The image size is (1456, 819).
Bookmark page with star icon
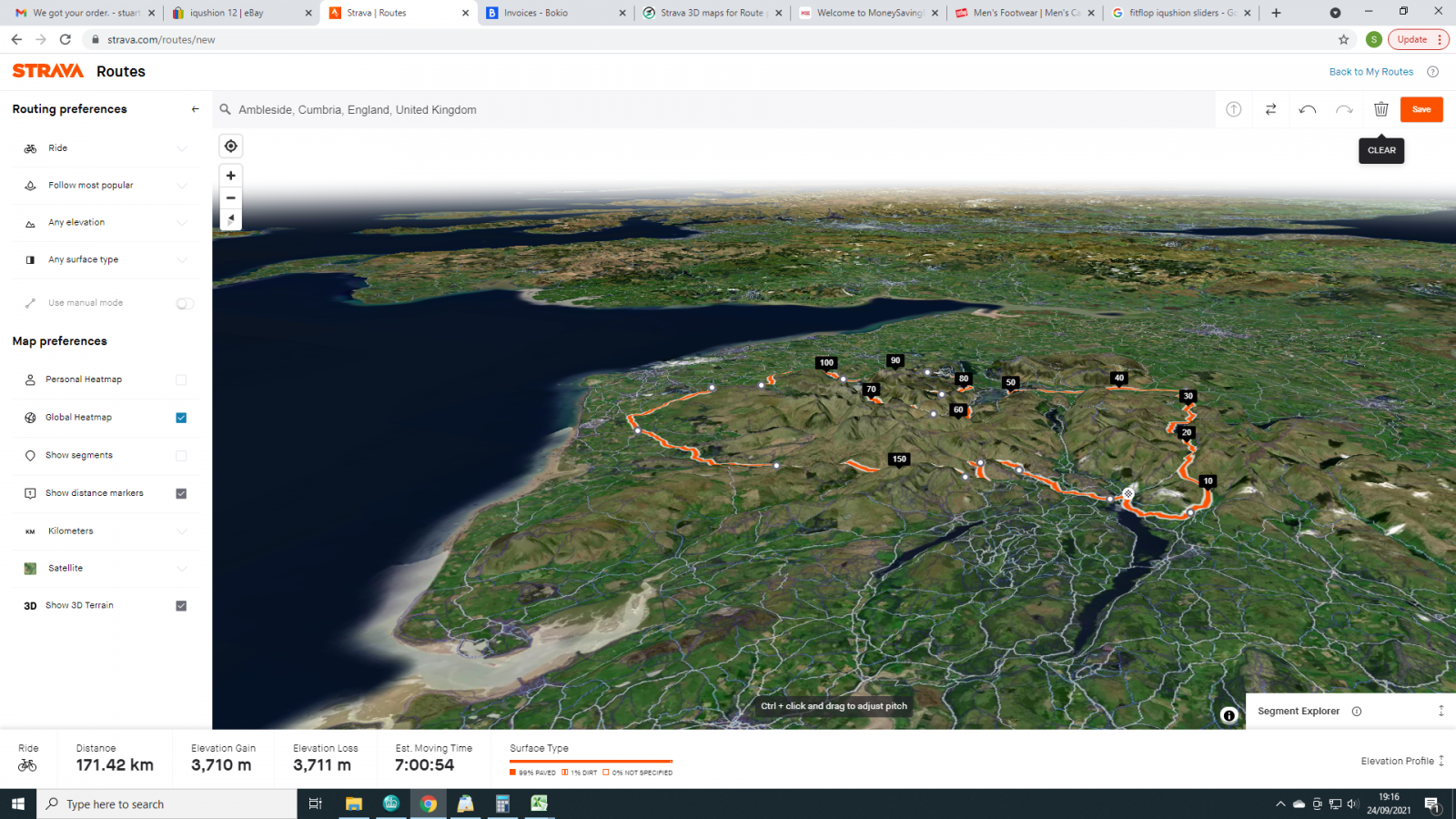coord(1343,39)
